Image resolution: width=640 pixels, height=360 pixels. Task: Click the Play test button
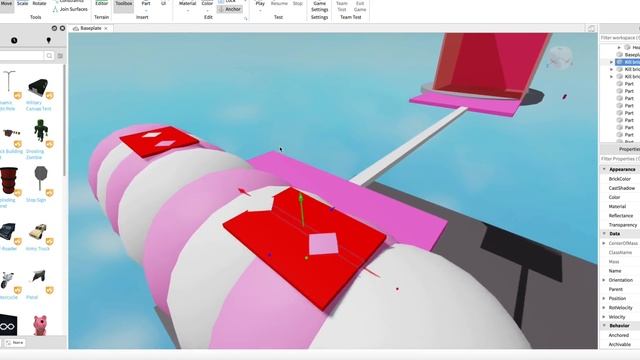coord(260,5)
